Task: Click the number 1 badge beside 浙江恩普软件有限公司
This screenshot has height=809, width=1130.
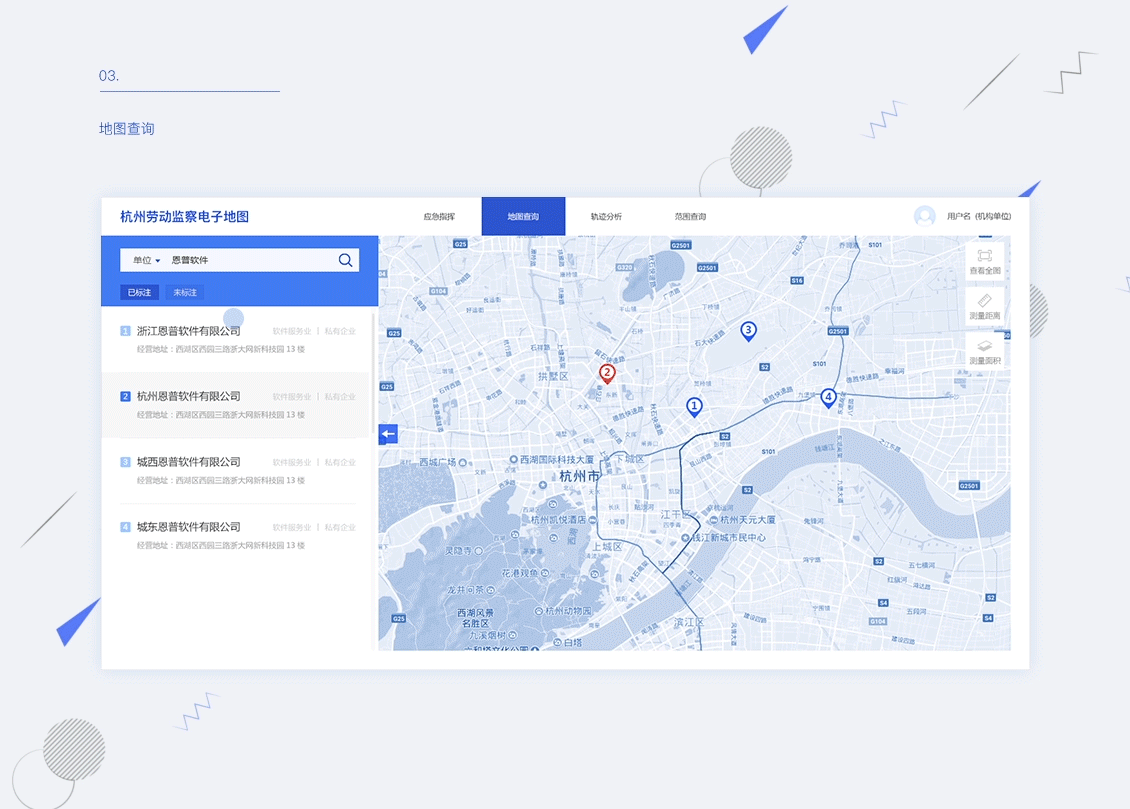Action: pos(125,331)
